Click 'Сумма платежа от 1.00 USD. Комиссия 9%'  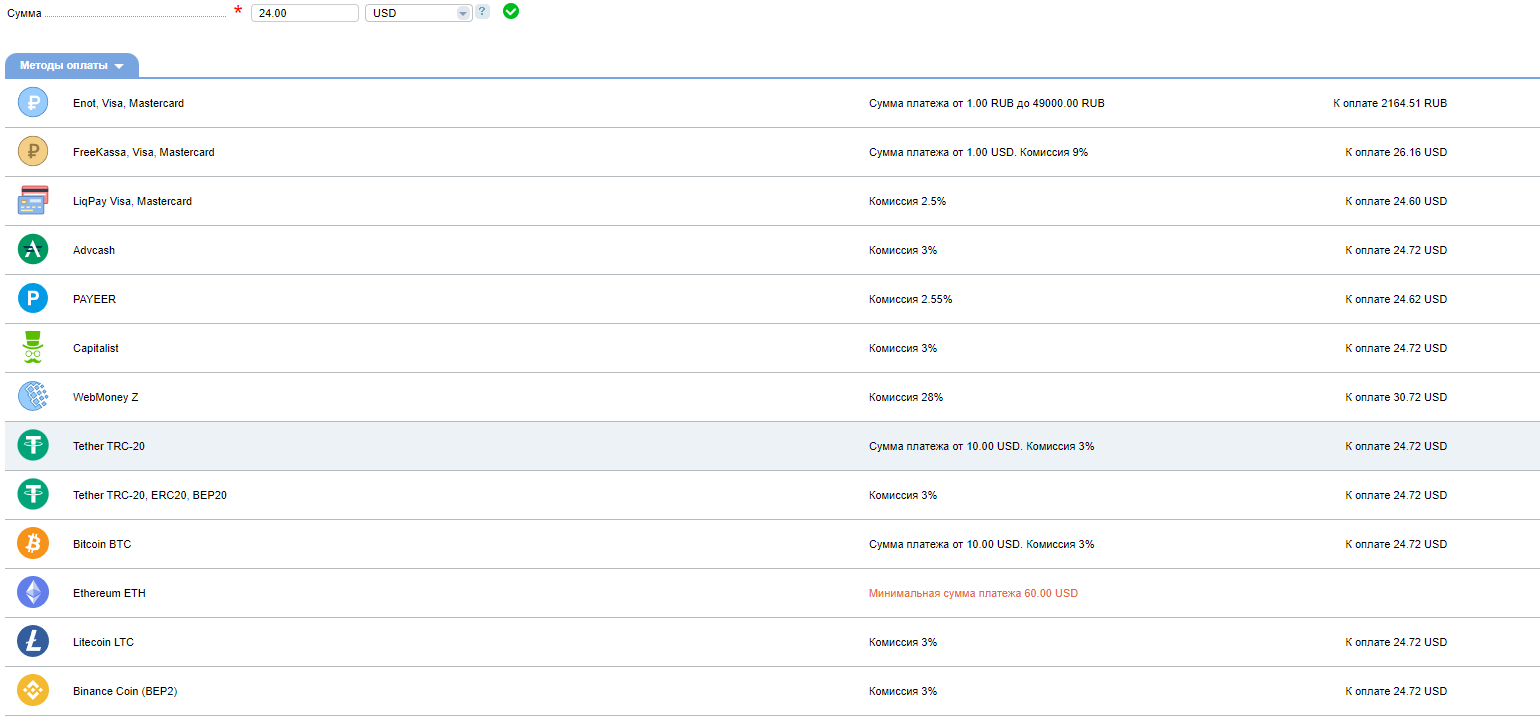[x=978, y=152]
